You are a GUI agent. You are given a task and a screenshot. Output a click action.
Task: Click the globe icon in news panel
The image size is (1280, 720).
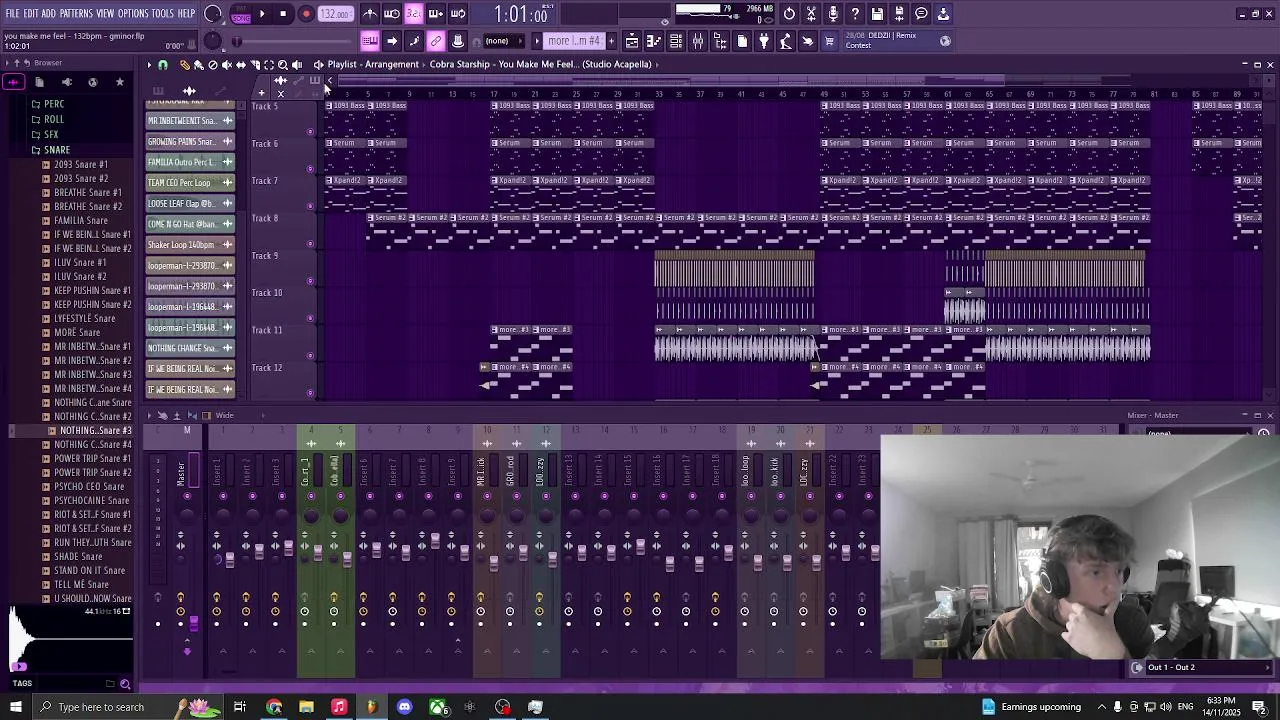[x=945, y=41]
